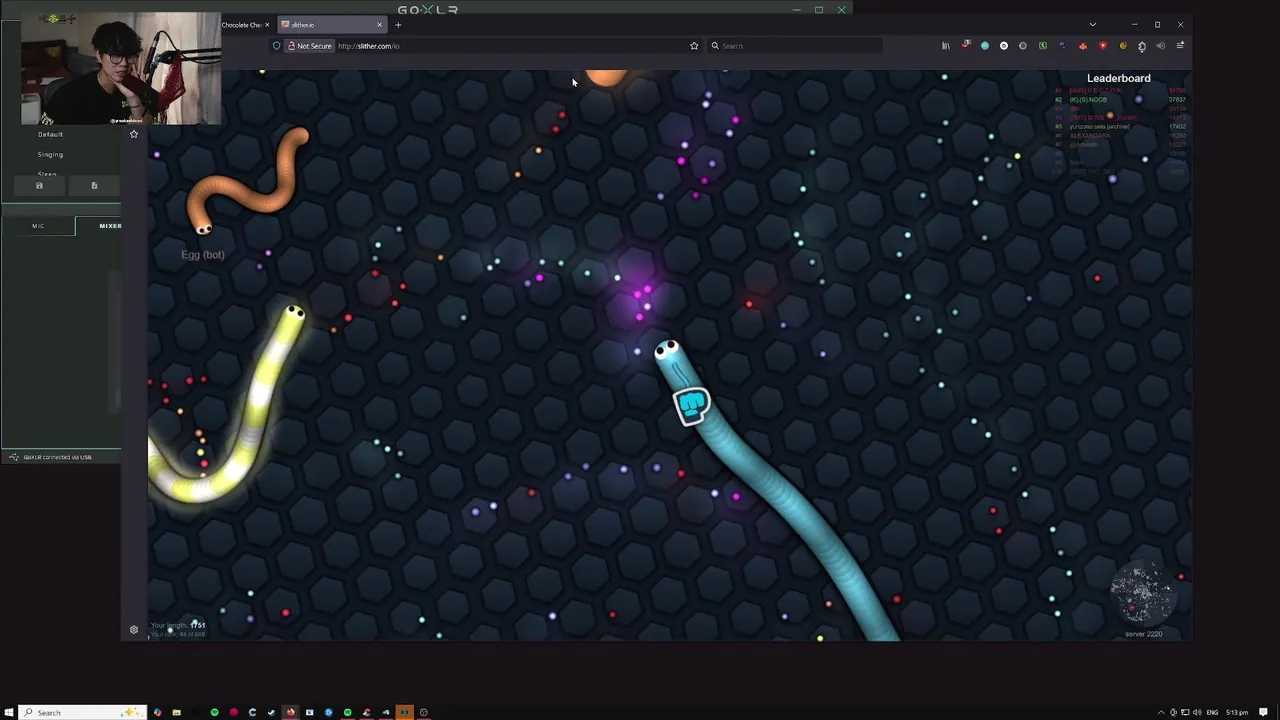Open the Windows Start menu
Image resolution: width=1280 pixels, height=720 pixels.
(x=9, y=712)
